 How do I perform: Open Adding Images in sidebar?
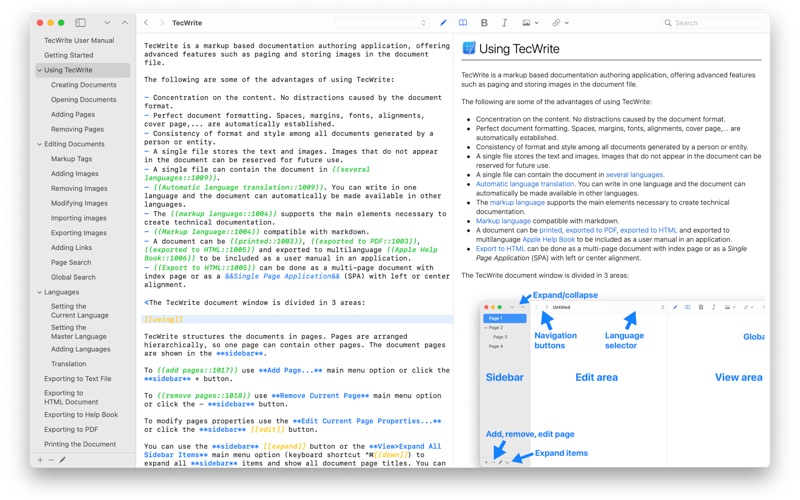pos(74,173)
